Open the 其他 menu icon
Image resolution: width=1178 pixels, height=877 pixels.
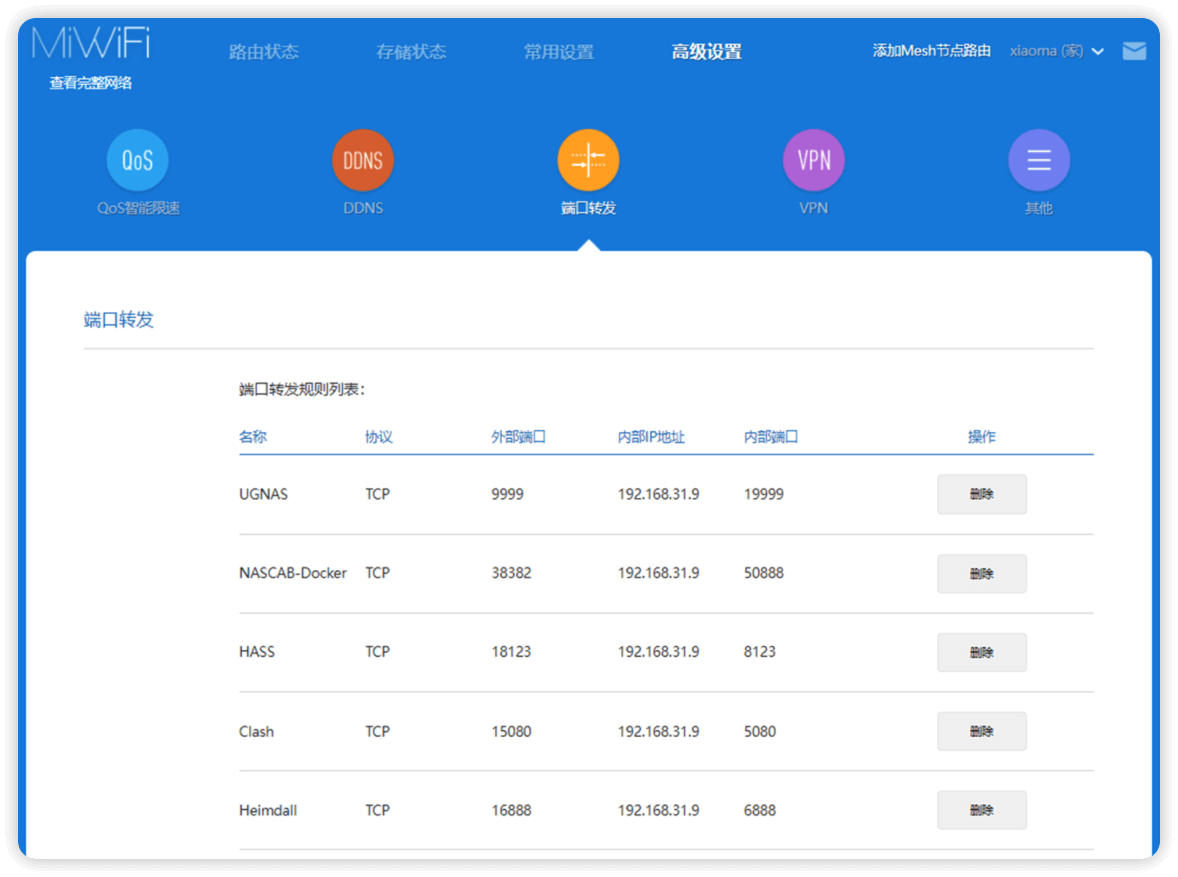click(x=1039, y=160)
